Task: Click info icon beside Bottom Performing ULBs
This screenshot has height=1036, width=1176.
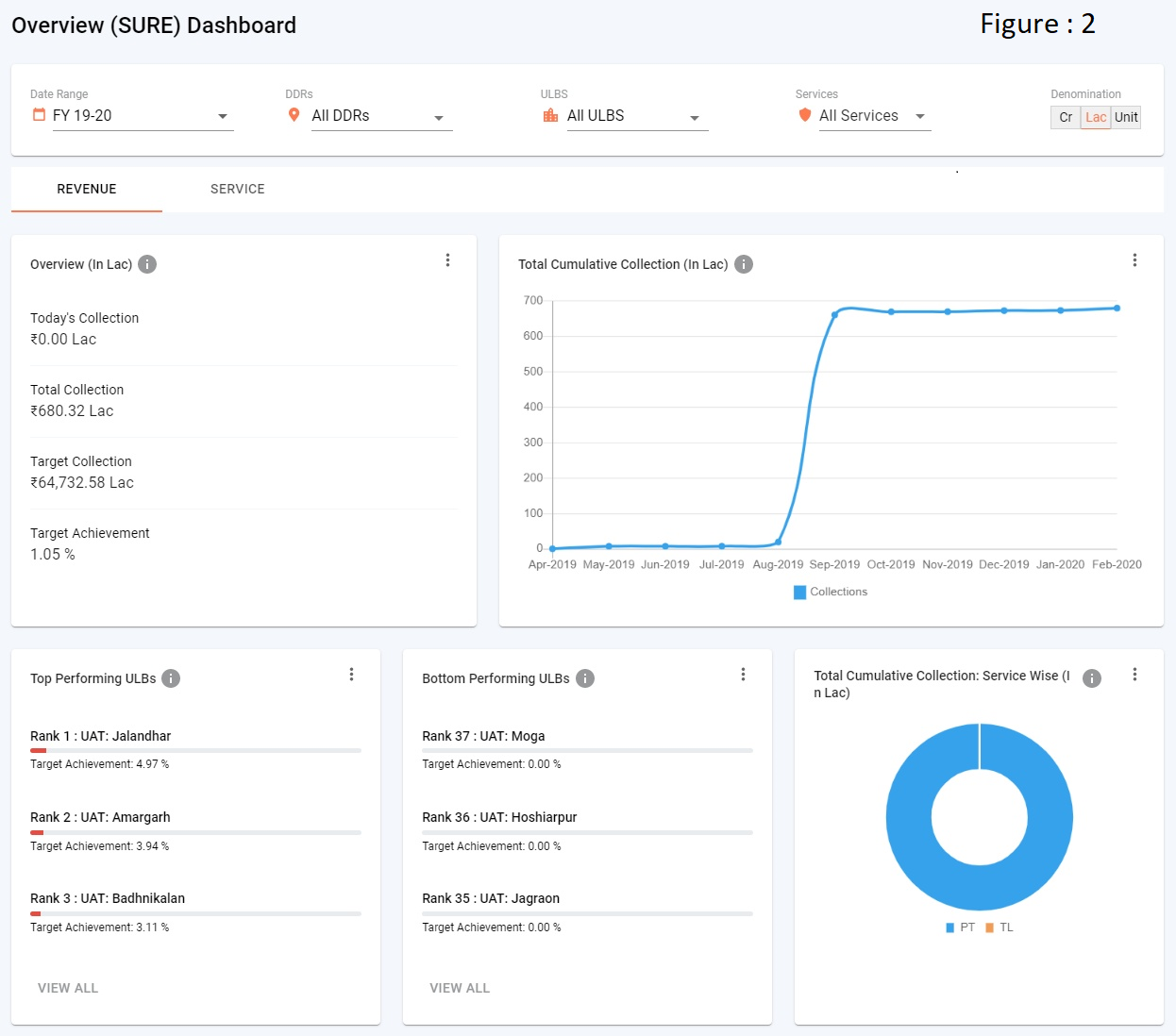Action: [585, 678]
